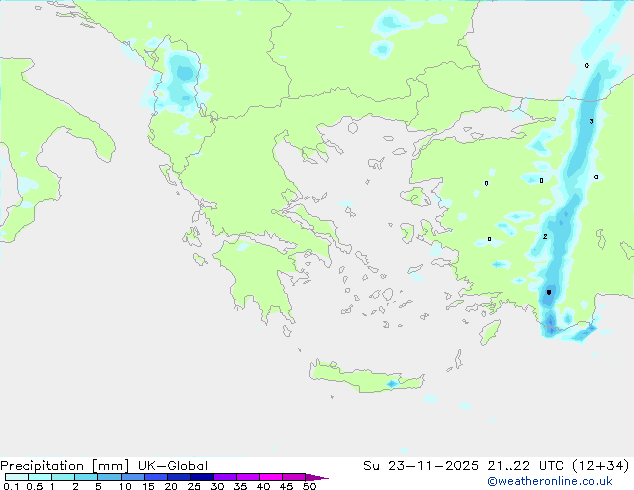Click the '50' legend scale value
This screenshot has height=490, width=634.
pyautogui.click(x=310, y=486)
